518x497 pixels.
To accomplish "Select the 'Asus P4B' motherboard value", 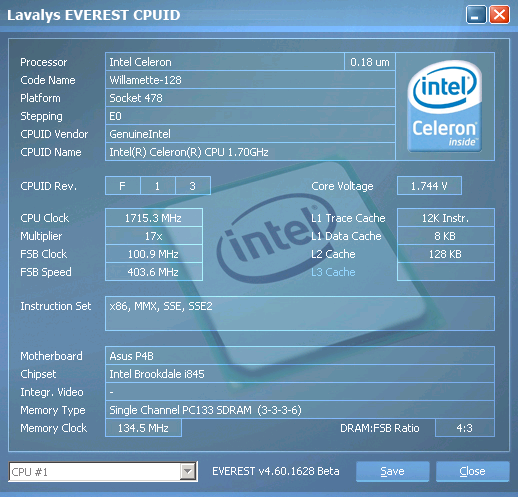I will tap(300, 356).
